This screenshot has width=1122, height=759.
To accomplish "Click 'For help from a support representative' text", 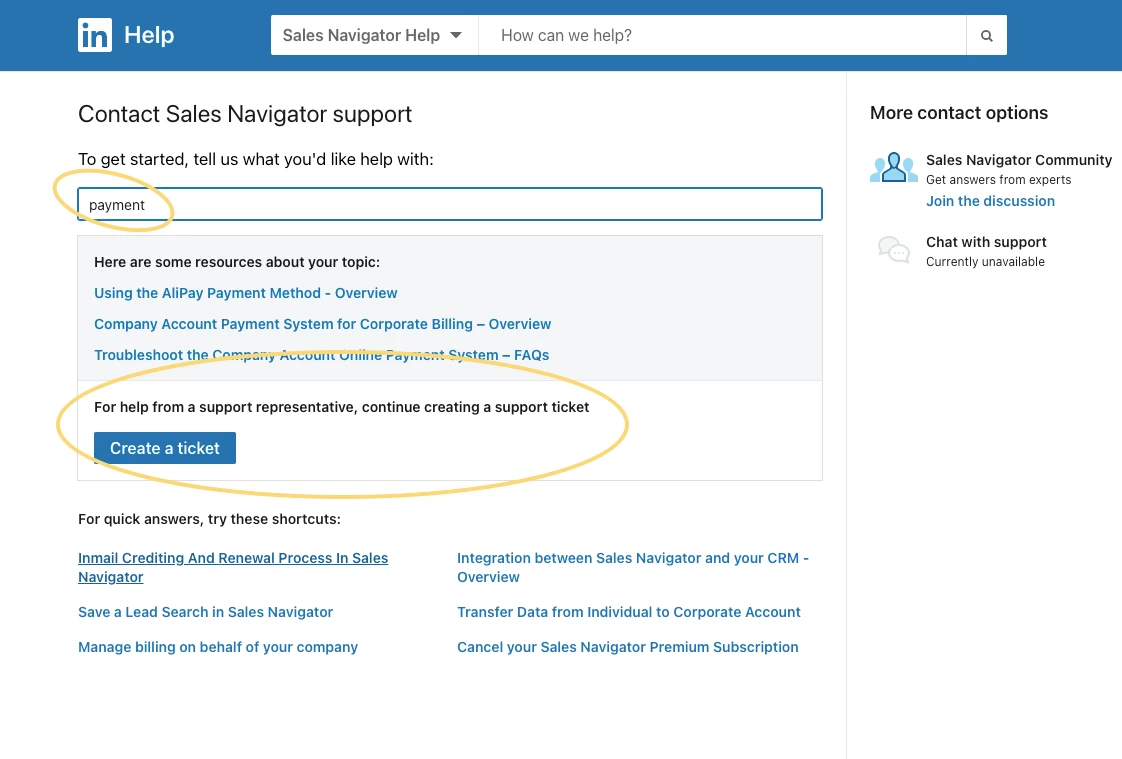I will point(341,407).
